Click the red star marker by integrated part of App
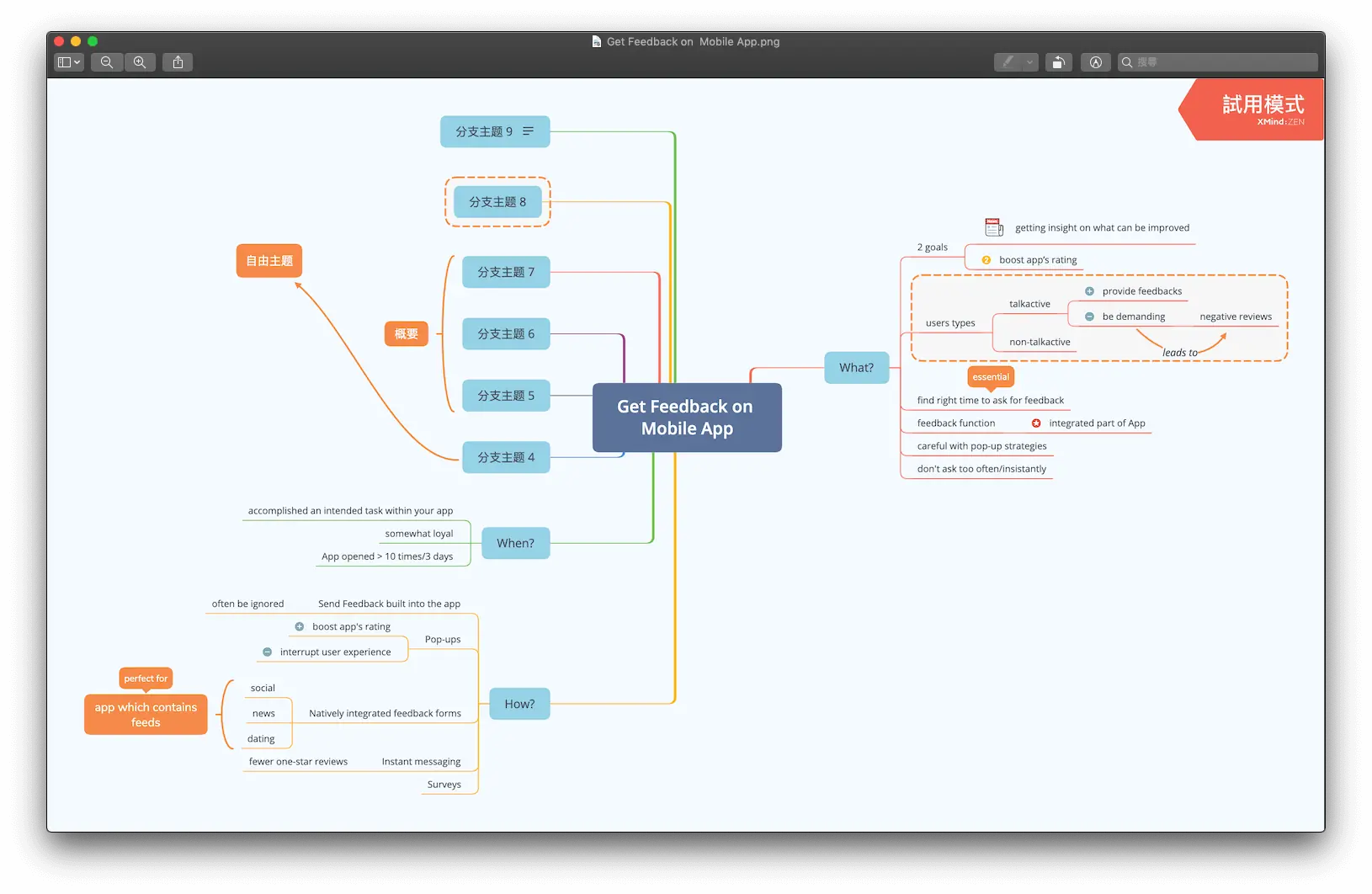 click(1036, 423)
